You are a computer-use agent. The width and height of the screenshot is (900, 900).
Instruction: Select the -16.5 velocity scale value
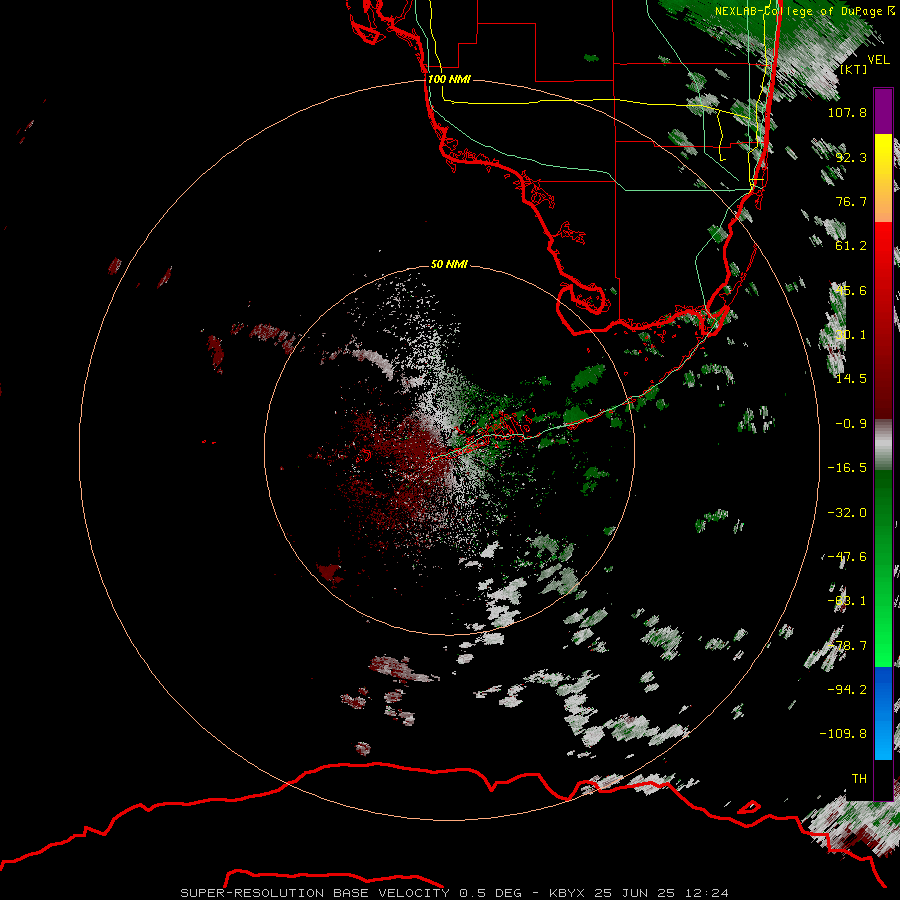847,468
